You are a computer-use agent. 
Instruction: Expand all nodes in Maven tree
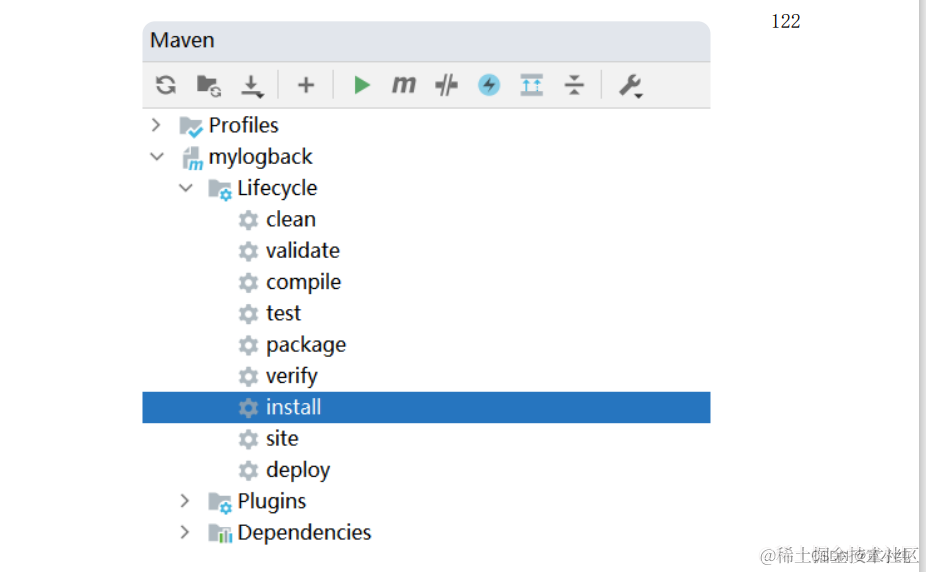point(532,85)
